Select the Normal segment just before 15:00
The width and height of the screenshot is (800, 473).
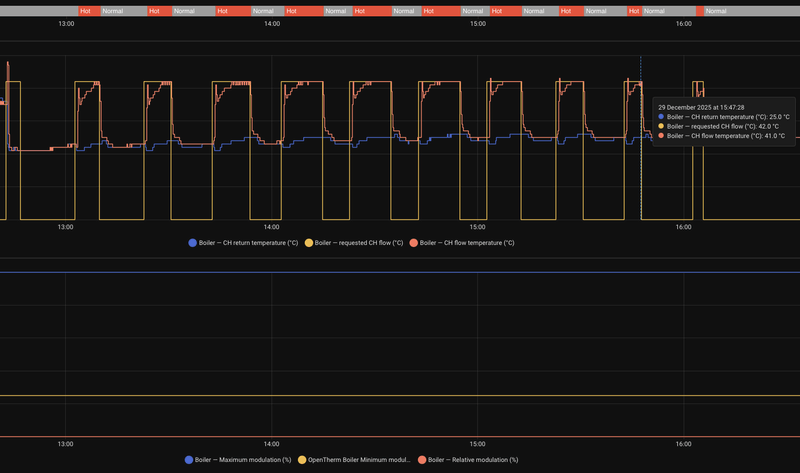(476, 11)
